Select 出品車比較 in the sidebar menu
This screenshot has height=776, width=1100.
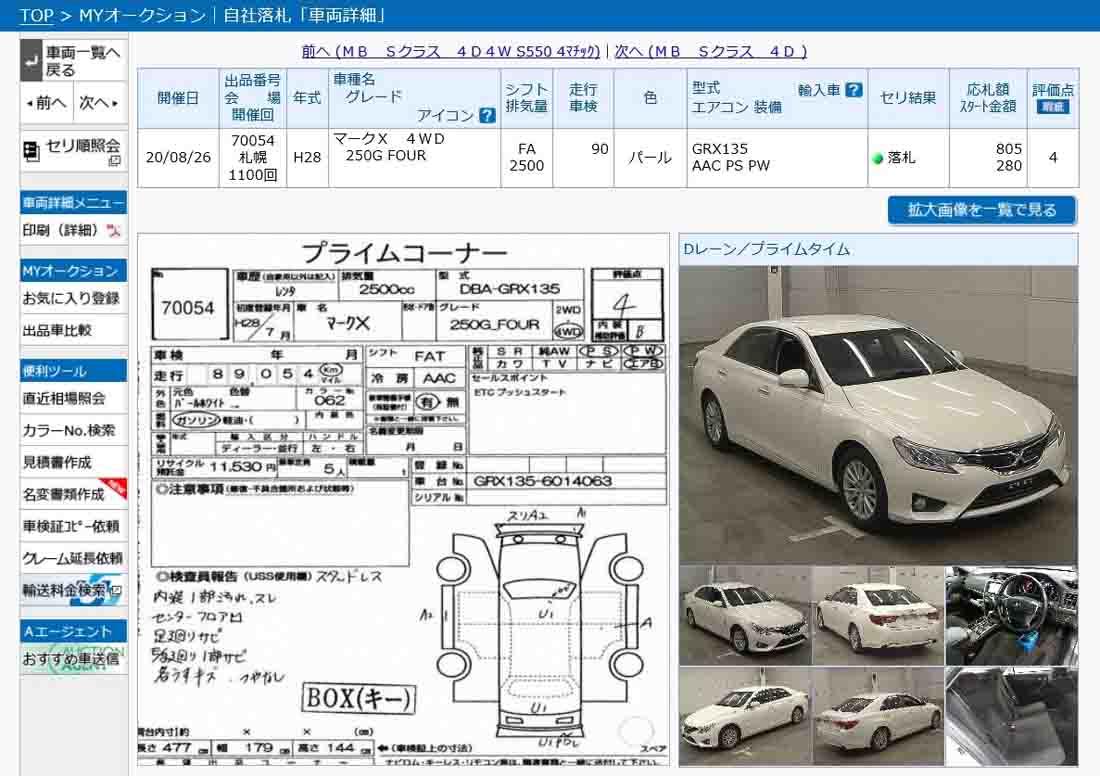coord(57,330)
